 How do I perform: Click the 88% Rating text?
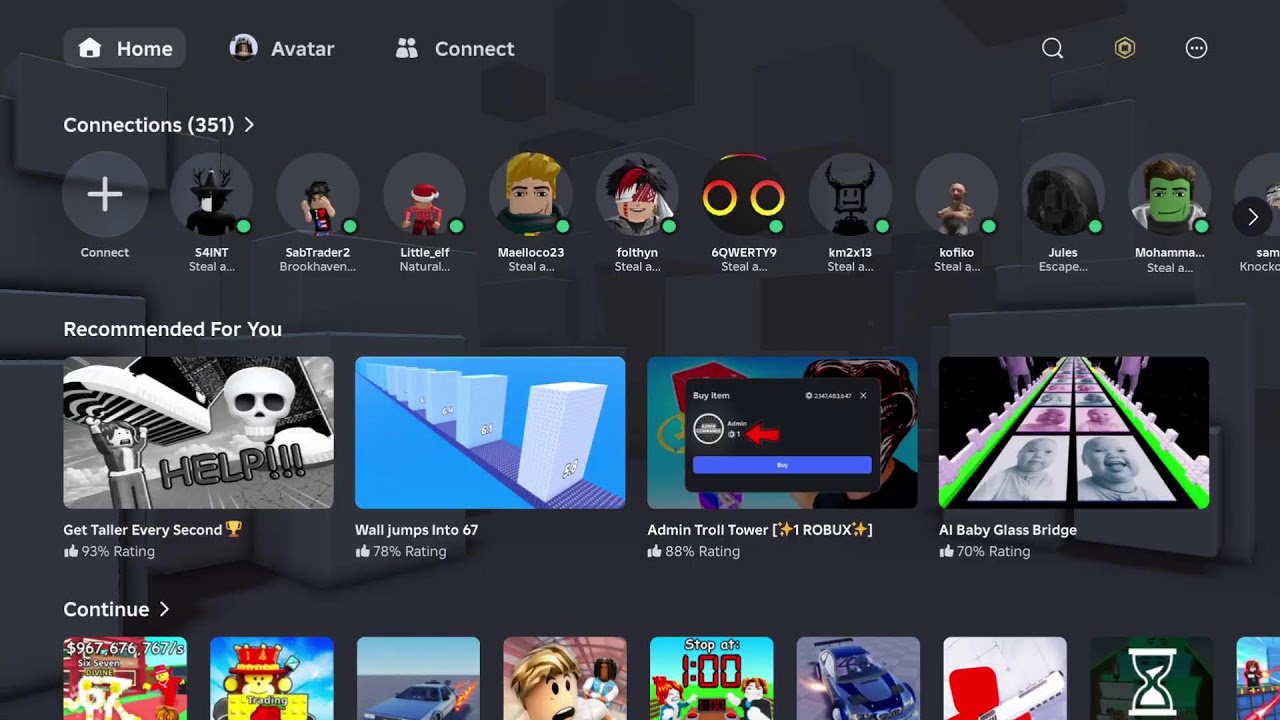tap(702, 551)
